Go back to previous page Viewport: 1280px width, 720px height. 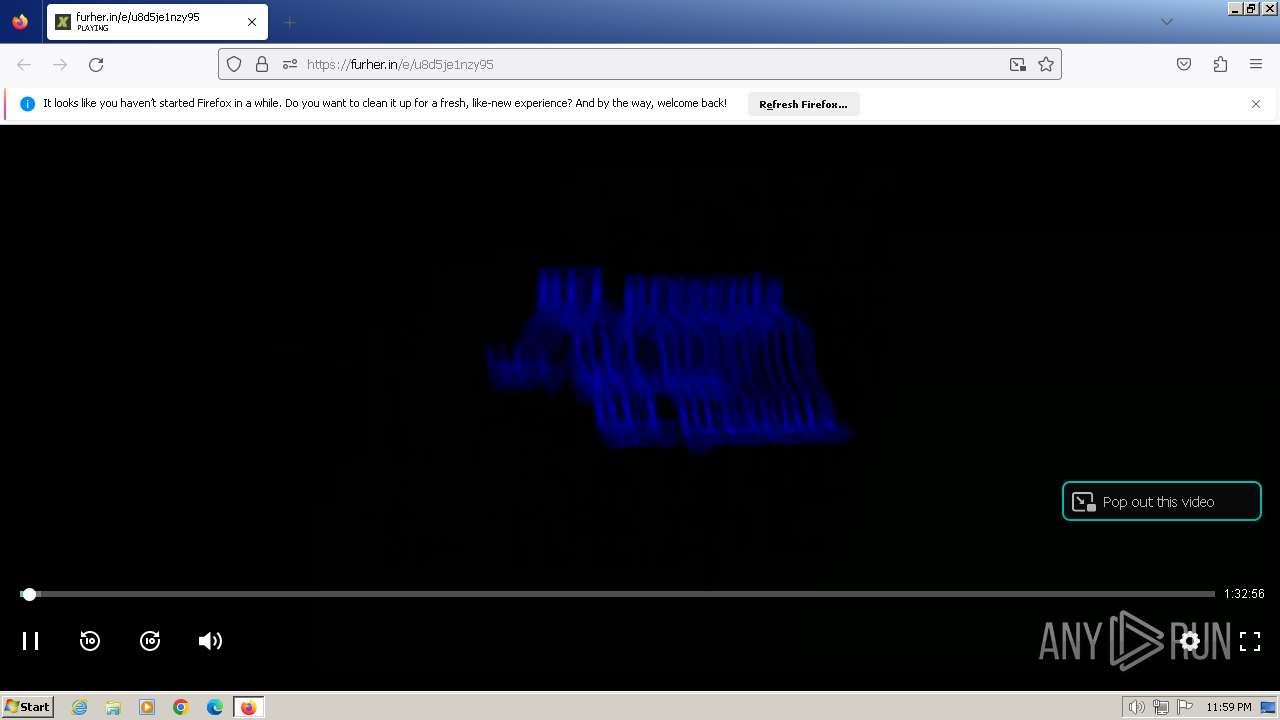pyautogui.click(x=24, y=64)
